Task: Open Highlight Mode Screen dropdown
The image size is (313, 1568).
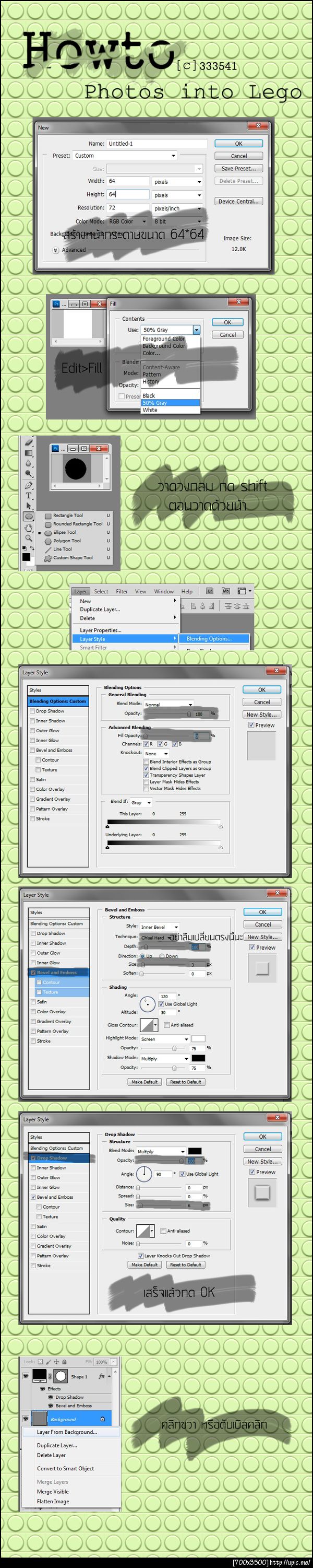Action: (x=165, y=1039)
